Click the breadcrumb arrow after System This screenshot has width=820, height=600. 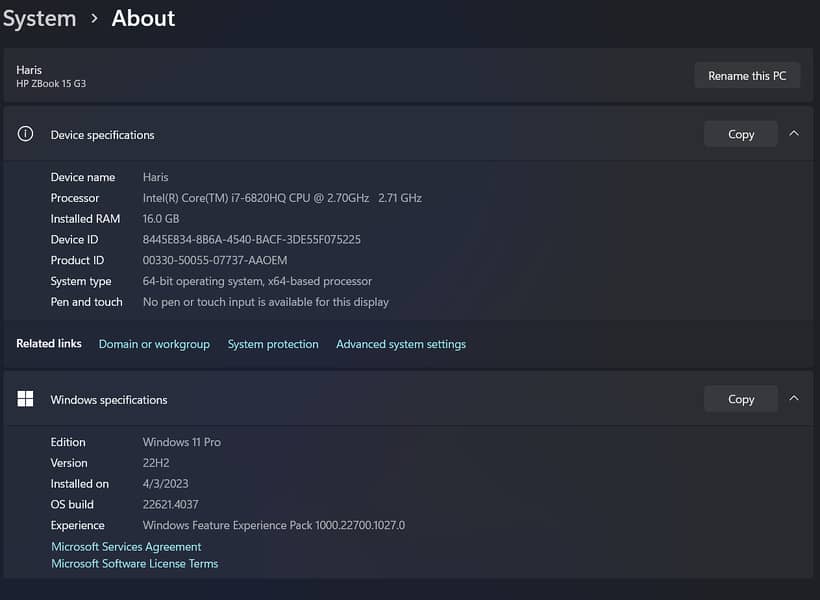pyautogui.click(x=94, y=19)
